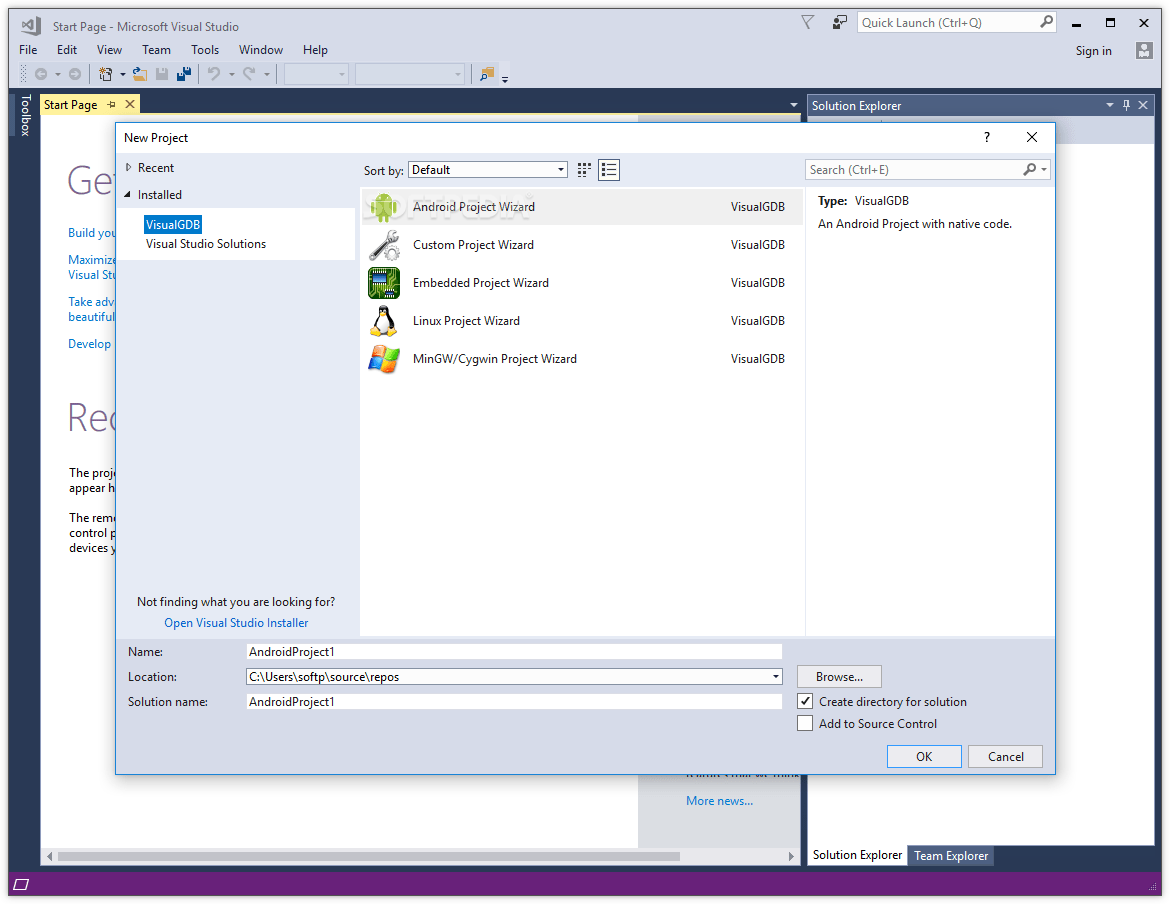Viewport: 1170px width, 904px height.
Task: Open the Team menu
Action: 156,50
